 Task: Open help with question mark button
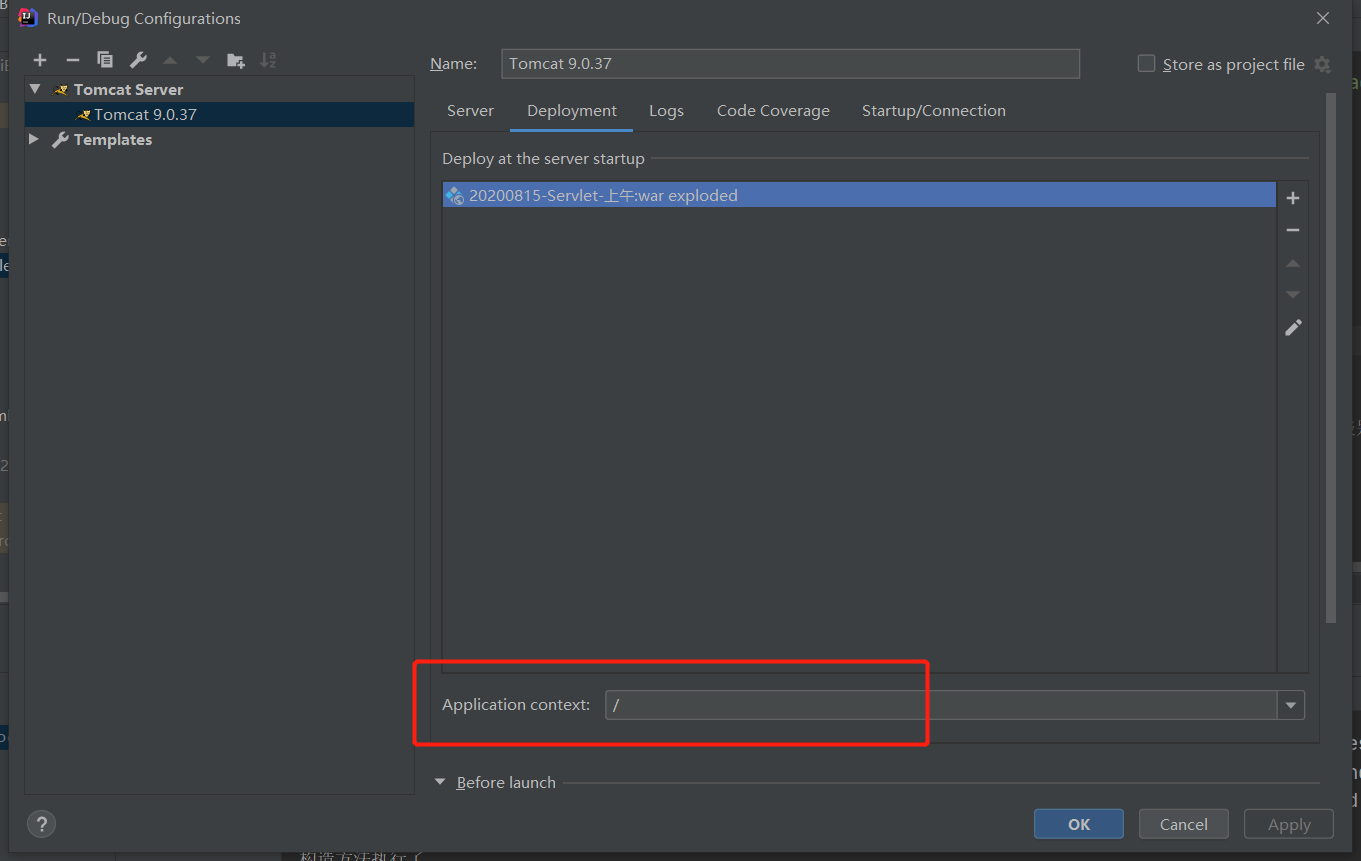[x=41, y=824]
